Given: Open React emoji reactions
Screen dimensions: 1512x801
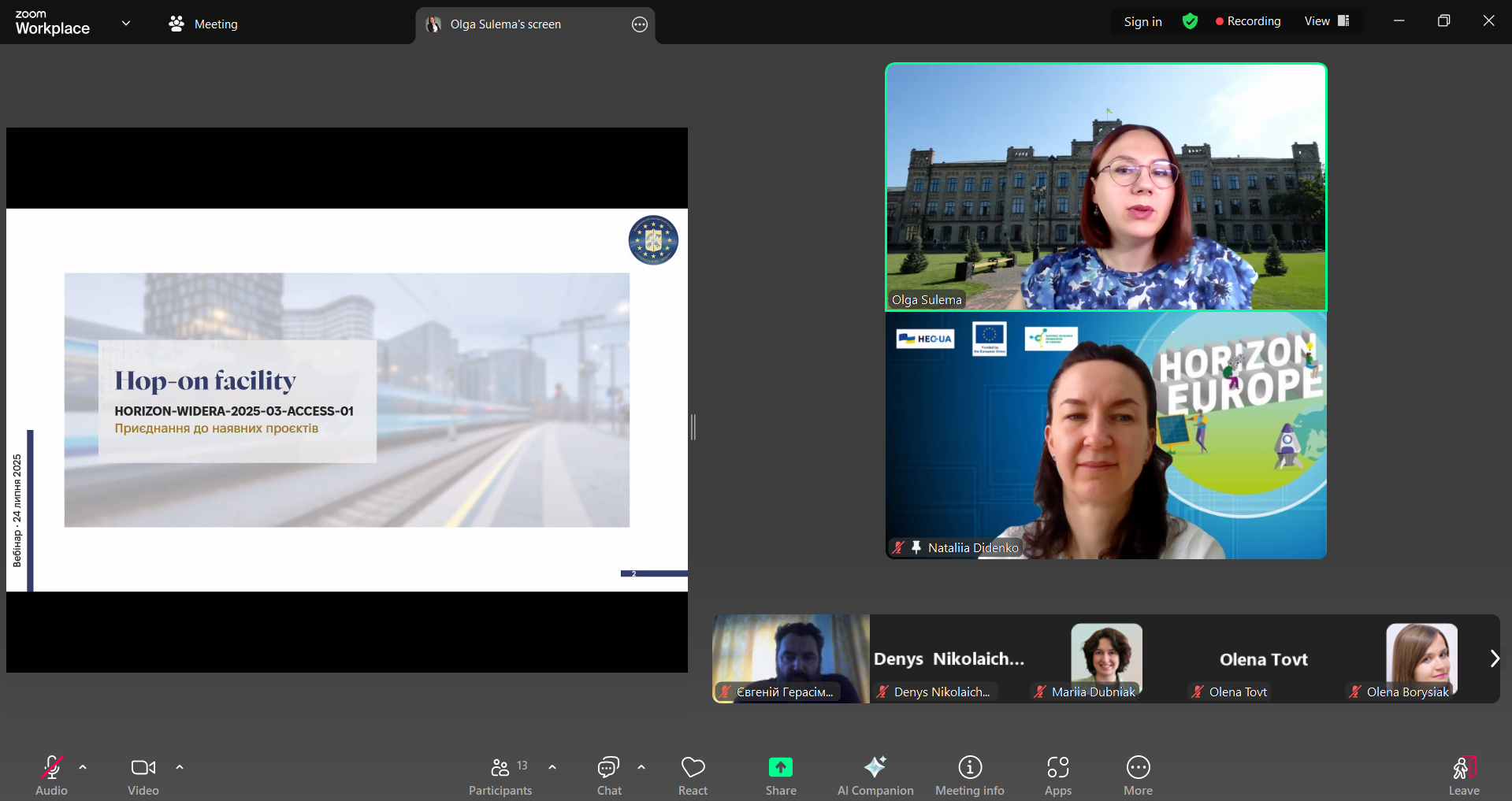Looking at the screenshot, I should 693,776.
